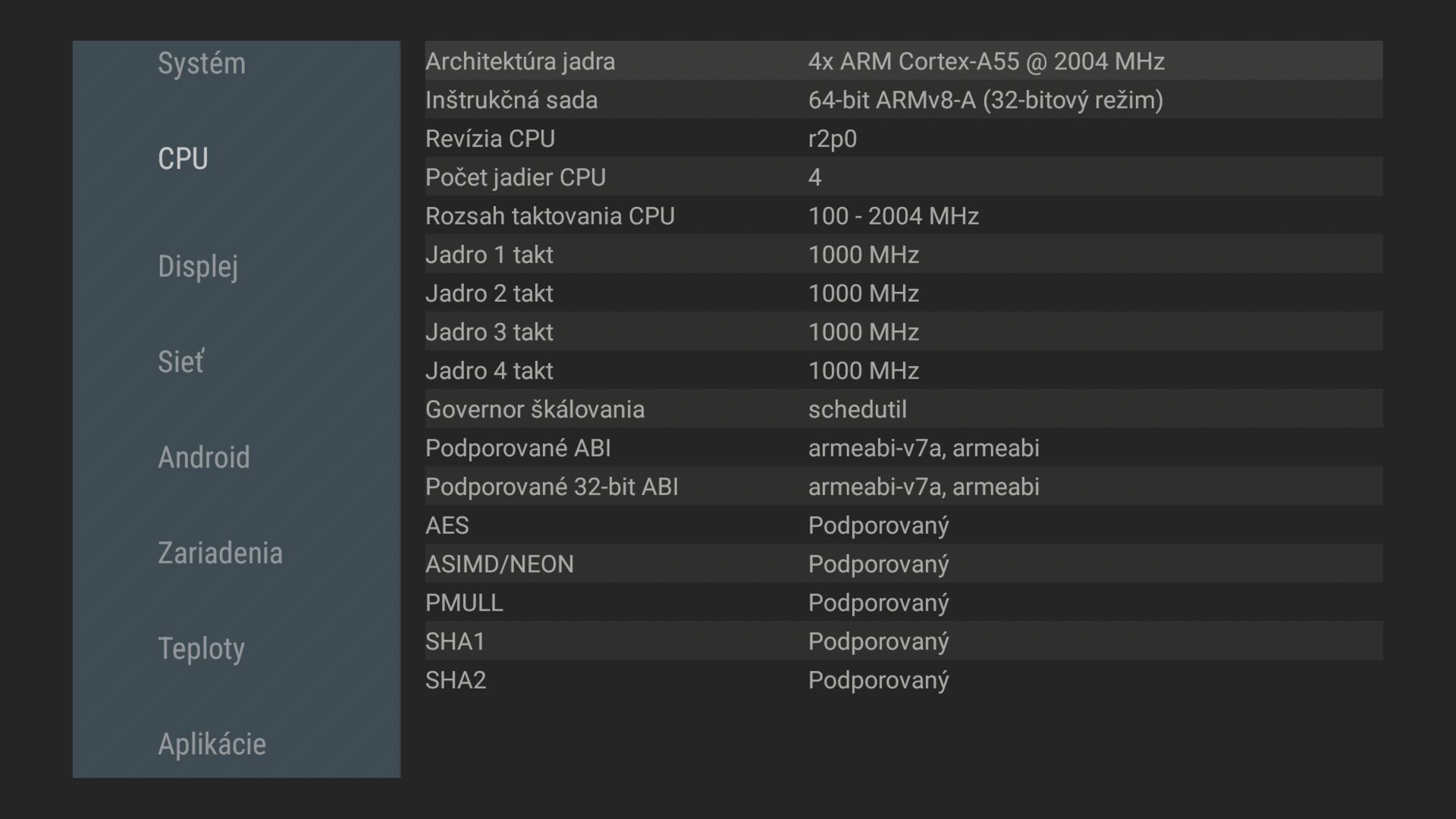Screen dimensions: 1456x819
Task: Click Podporovaný value in SHA1 row
Action: click(x=879, y=642)
